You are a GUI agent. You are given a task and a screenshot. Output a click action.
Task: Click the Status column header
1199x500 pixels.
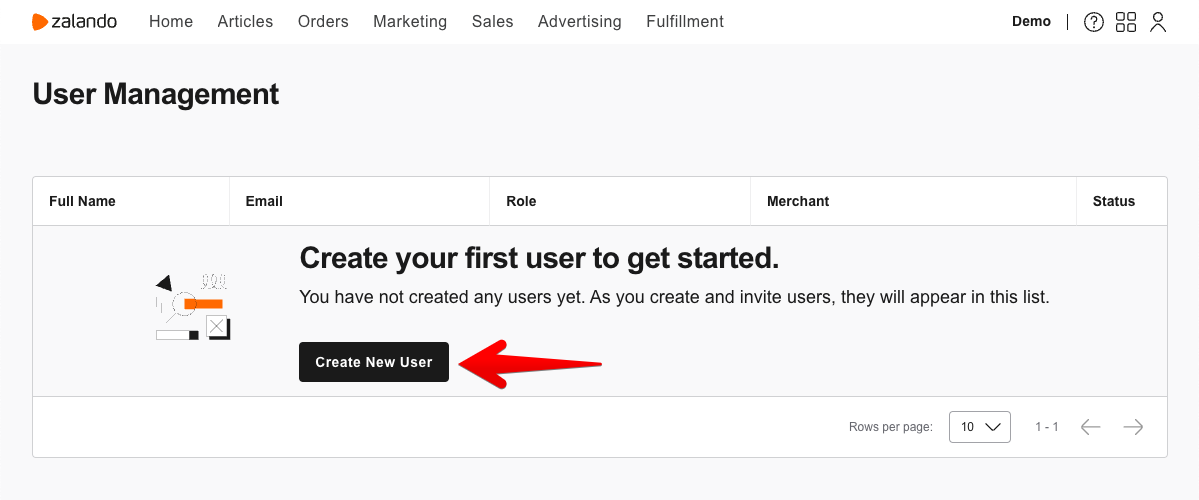(x=1113, y=201)
